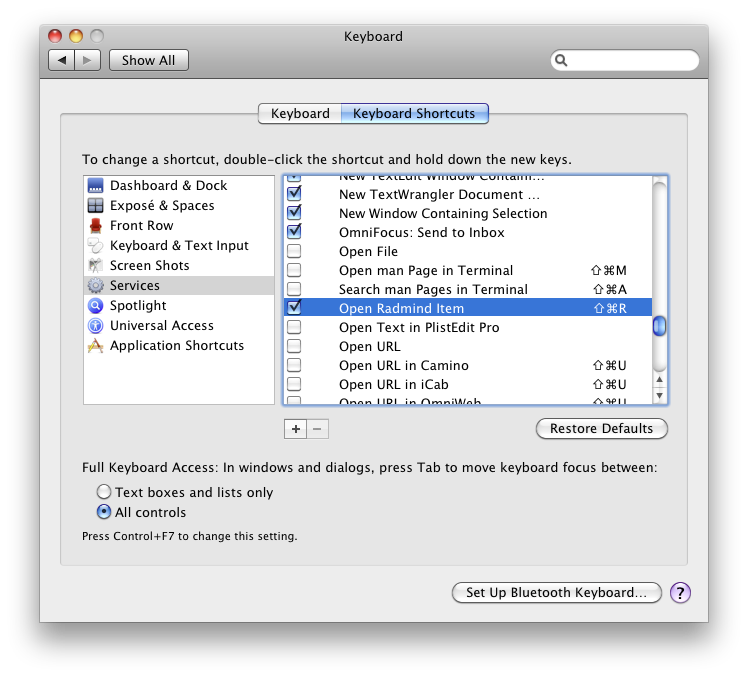Image resolution: width=748 pixels, height=677 pixels.
Task: Click the Front Row red chair icon
Action: coord(95,226)
